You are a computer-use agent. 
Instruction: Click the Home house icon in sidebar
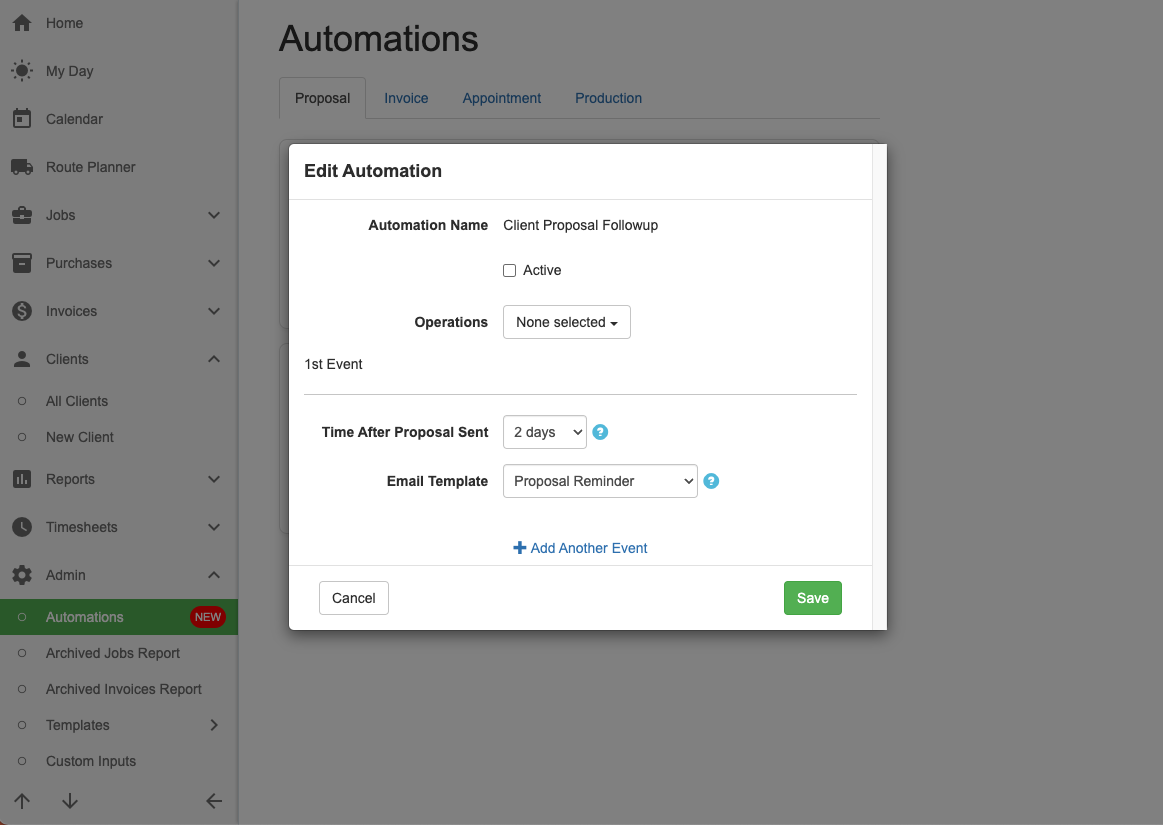click(21, 23)
